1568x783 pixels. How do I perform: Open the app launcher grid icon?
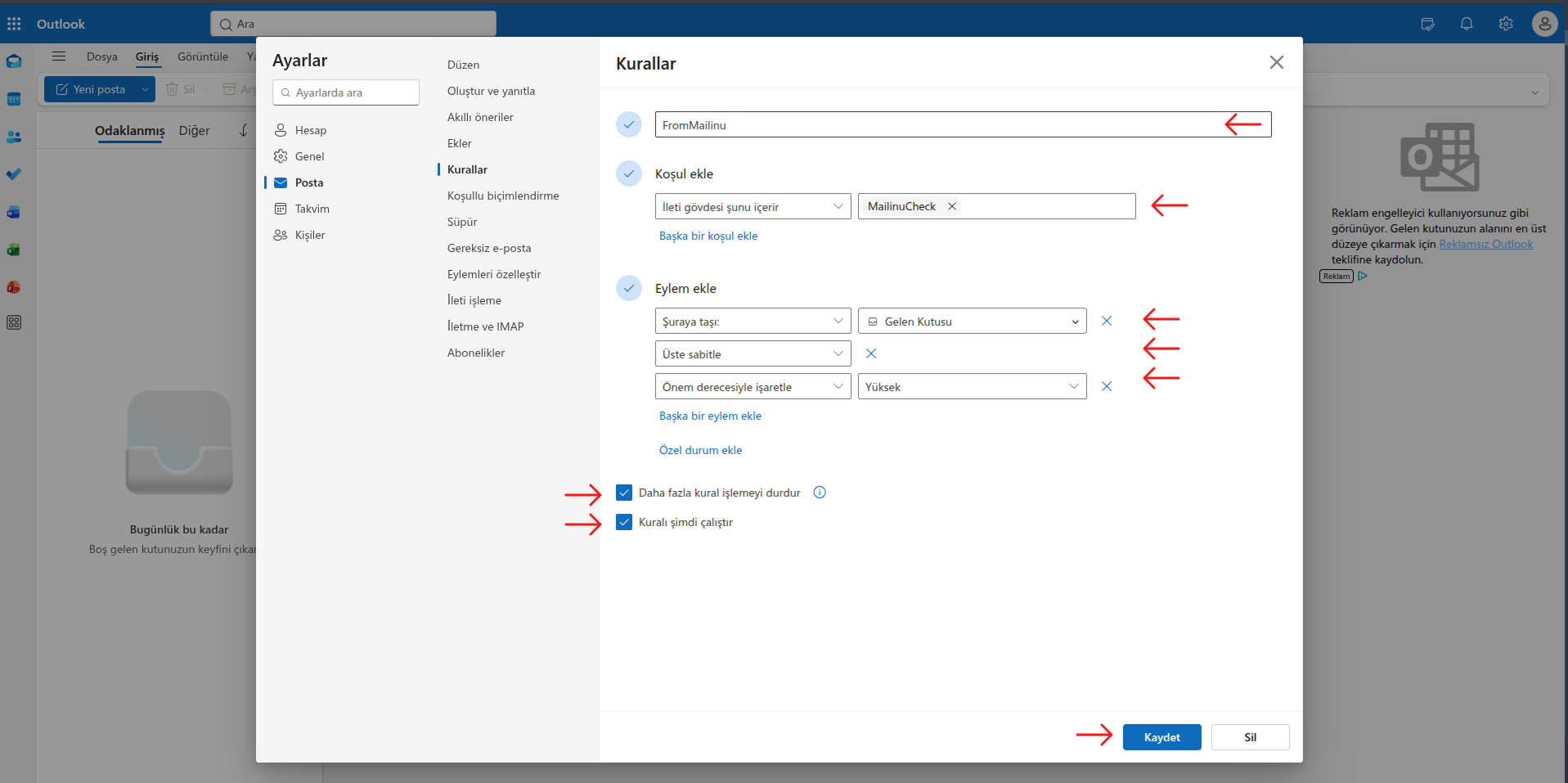coord(14,24)
